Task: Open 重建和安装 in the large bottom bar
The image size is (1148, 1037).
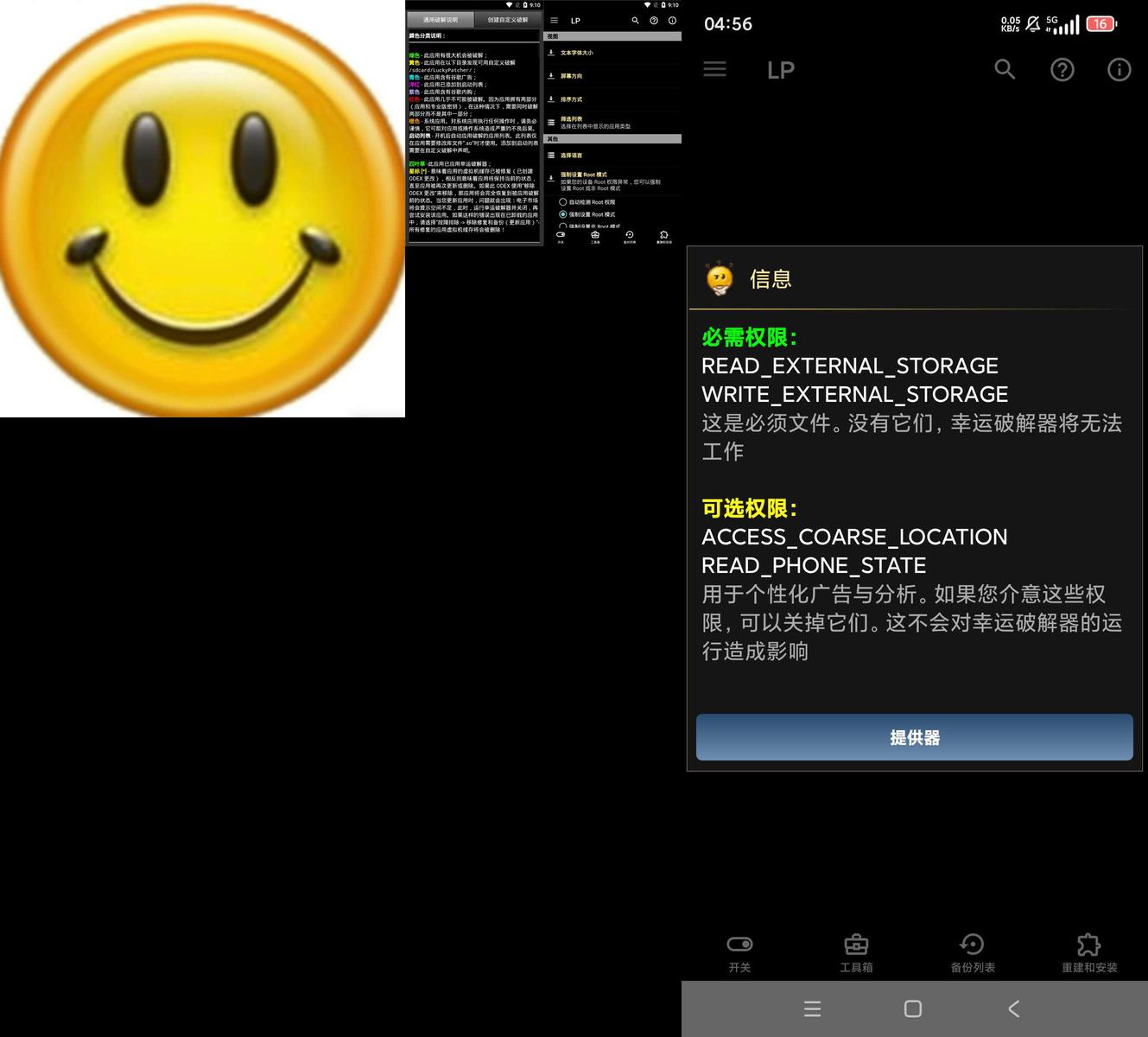Action: coord(1089,952)
